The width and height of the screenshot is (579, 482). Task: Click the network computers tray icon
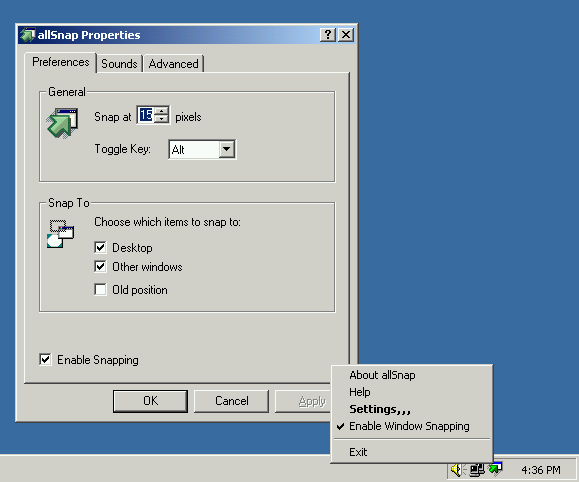477,470
